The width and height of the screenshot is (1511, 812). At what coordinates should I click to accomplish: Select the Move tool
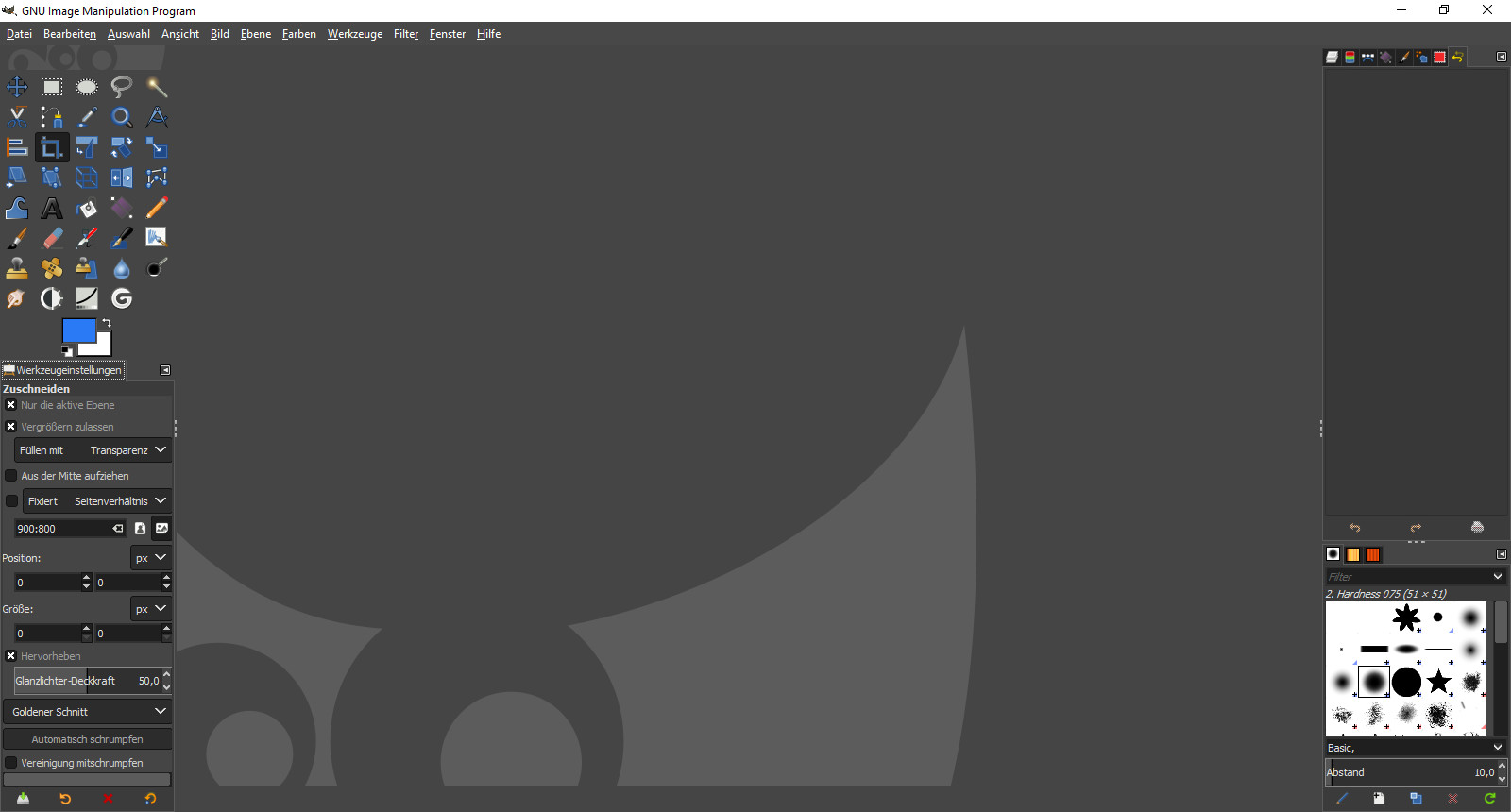pos(17,87)
